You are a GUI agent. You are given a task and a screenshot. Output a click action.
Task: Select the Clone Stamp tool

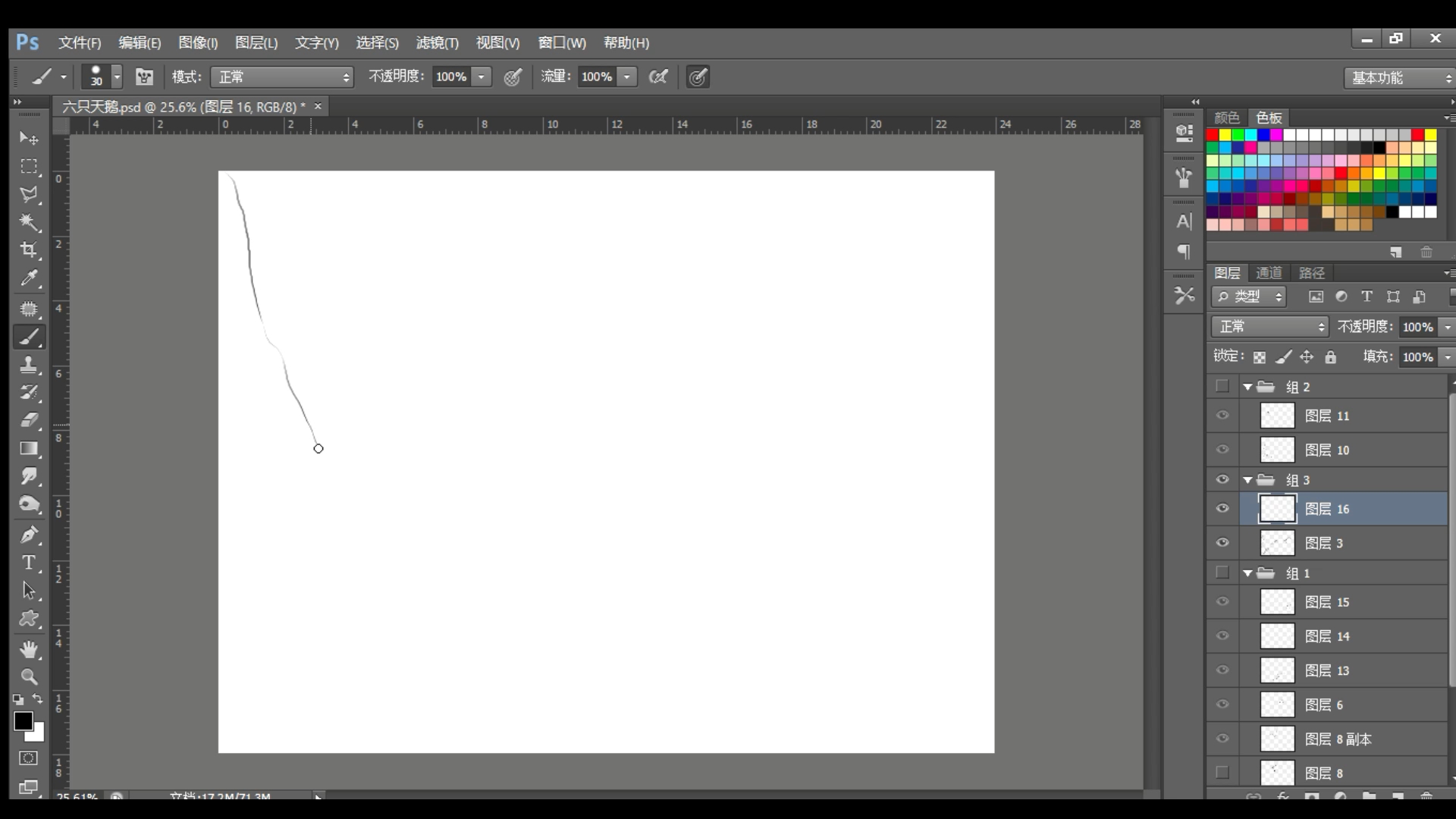point(29,365)
